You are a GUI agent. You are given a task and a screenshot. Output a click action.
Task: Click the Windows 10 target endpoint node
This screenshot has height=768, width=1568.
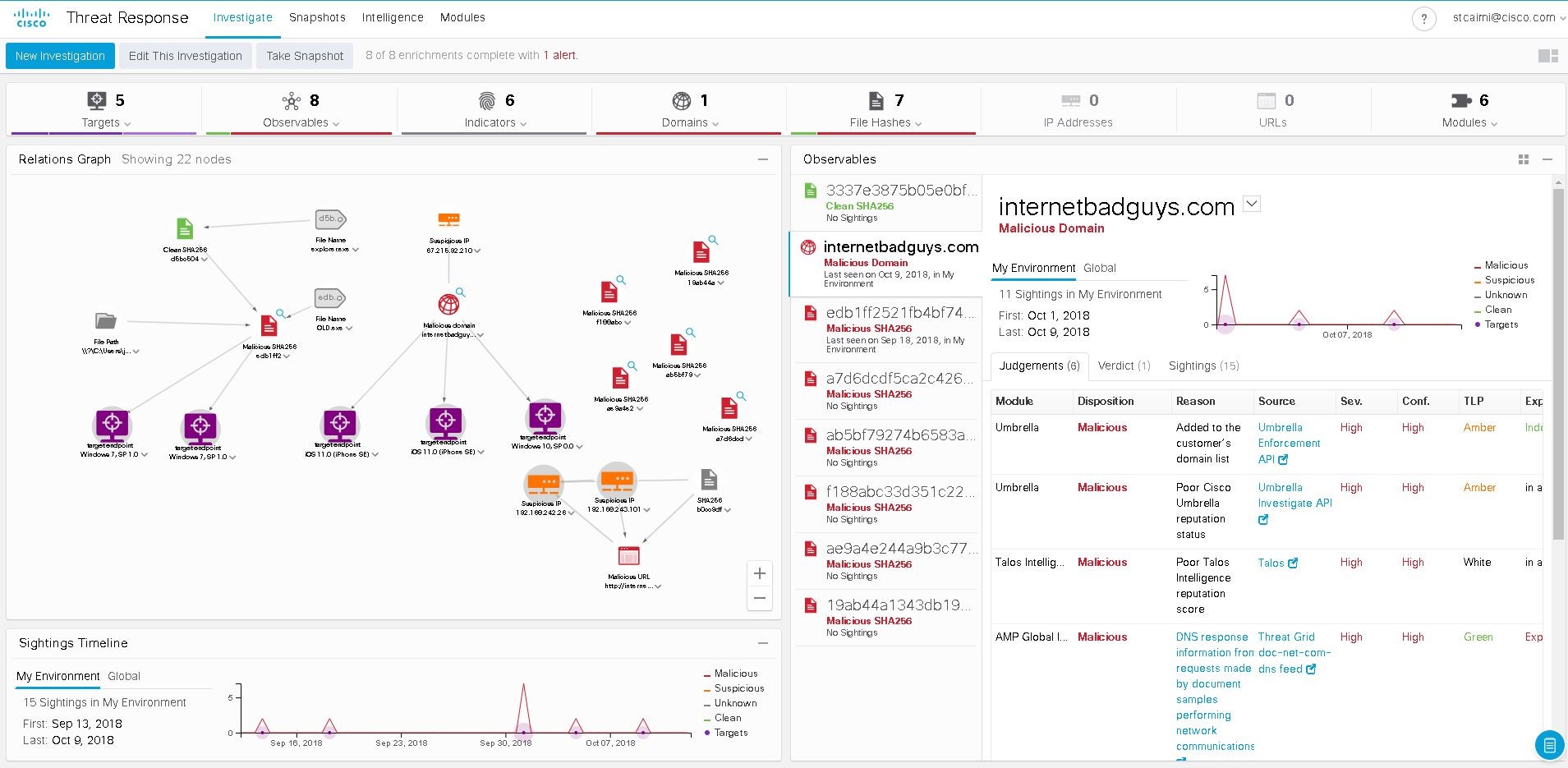(x=545, y=416)
